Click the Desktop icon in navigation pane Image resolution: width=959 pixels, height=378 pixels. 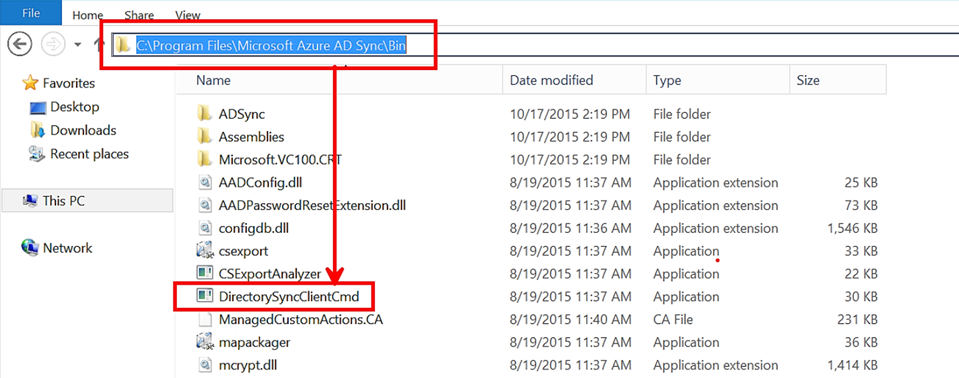[38, 108]
